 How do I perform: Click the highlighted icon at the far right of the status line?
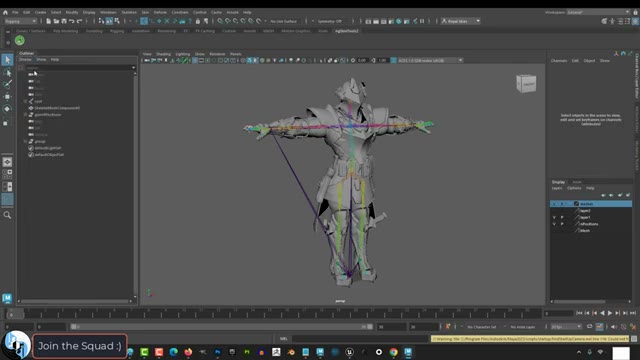[x=635, y=21]
